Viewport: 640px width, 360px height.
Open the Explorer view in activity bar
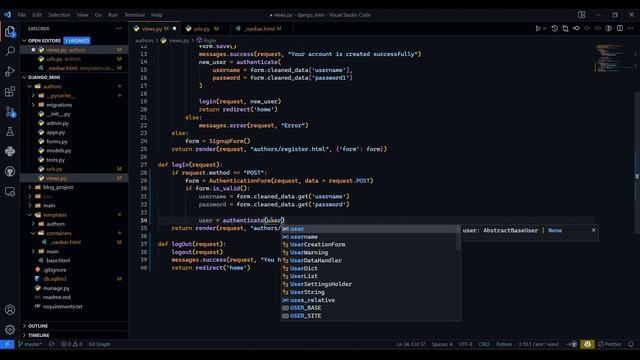tap(10, 31)
